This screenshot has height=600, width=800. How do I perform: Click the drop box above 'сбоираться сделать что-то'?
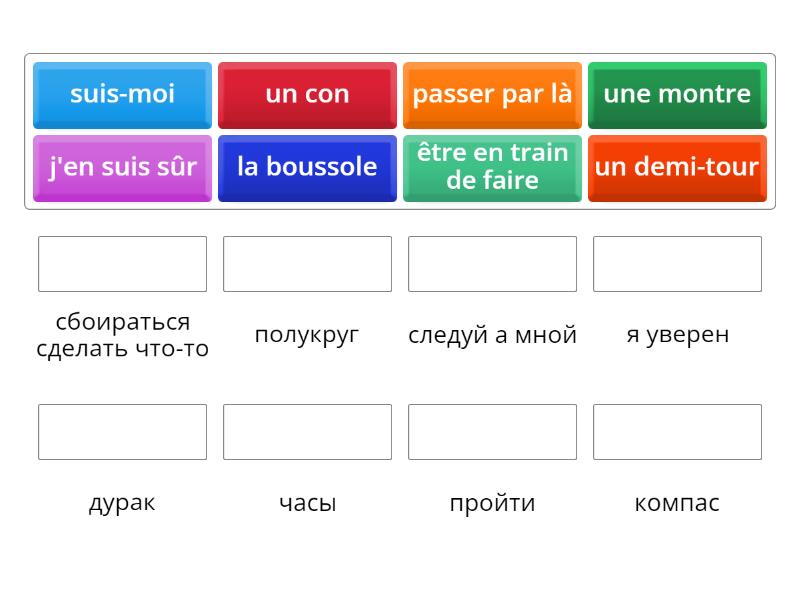tap(122, 264)
